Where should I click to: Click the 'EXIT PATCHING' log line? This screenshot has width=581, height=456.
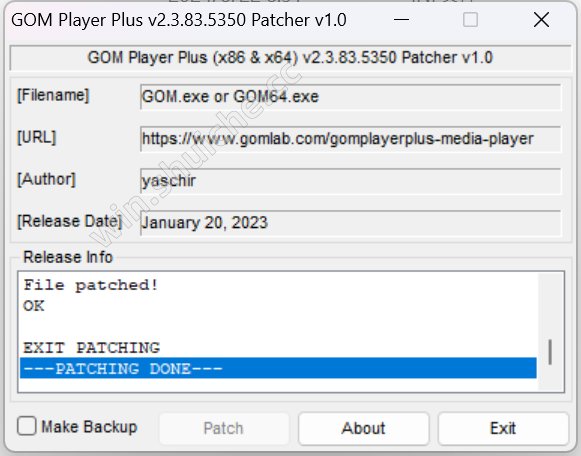click(x=92, y=347)
